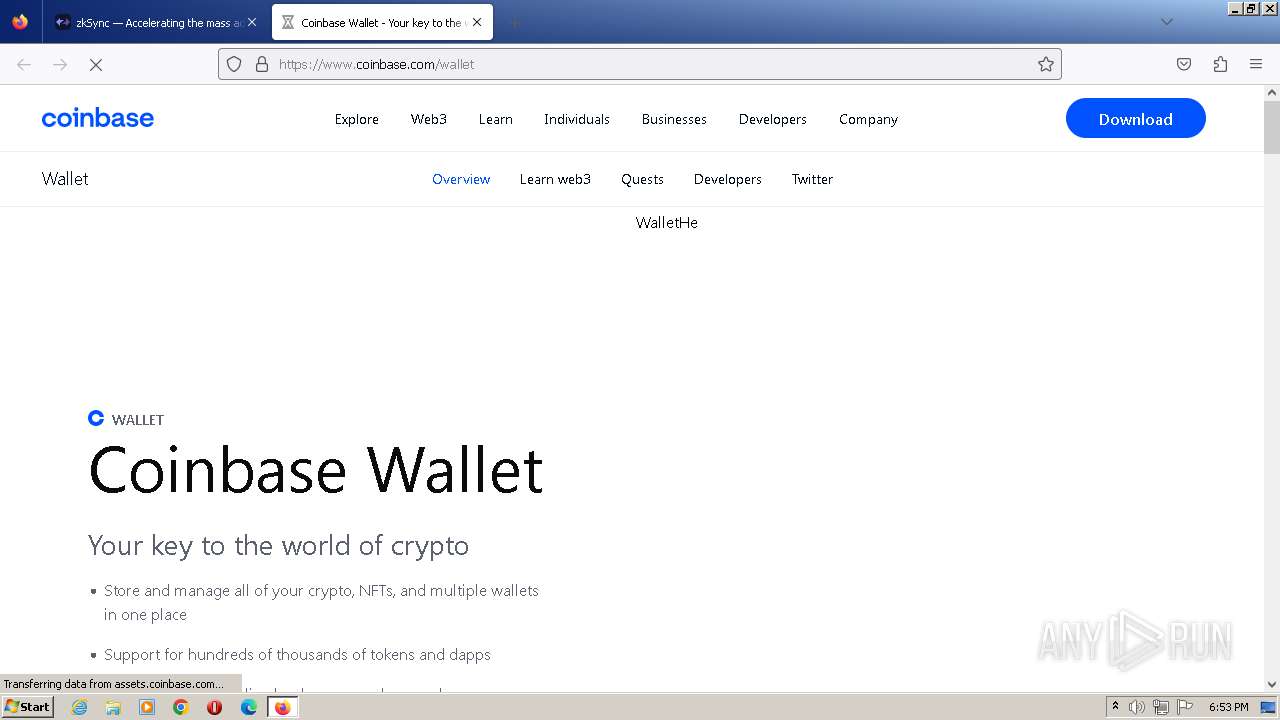The height and width of the screenshot is (720, 1280).
Task: Open the Windows Start menu
Action: (x=27, y=707)
